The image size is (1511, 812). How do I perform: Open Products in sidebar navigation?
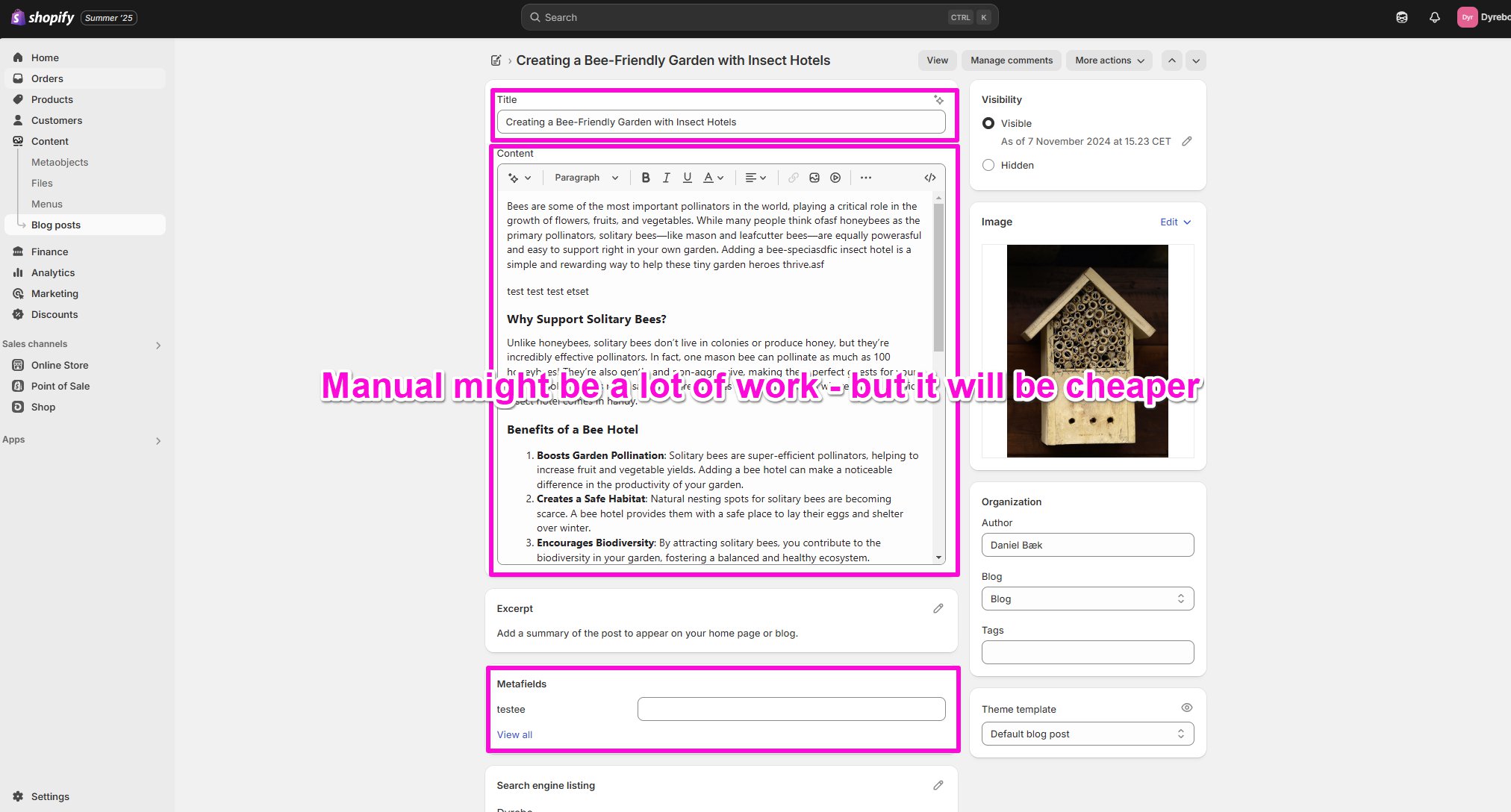[x=52, y=99]
